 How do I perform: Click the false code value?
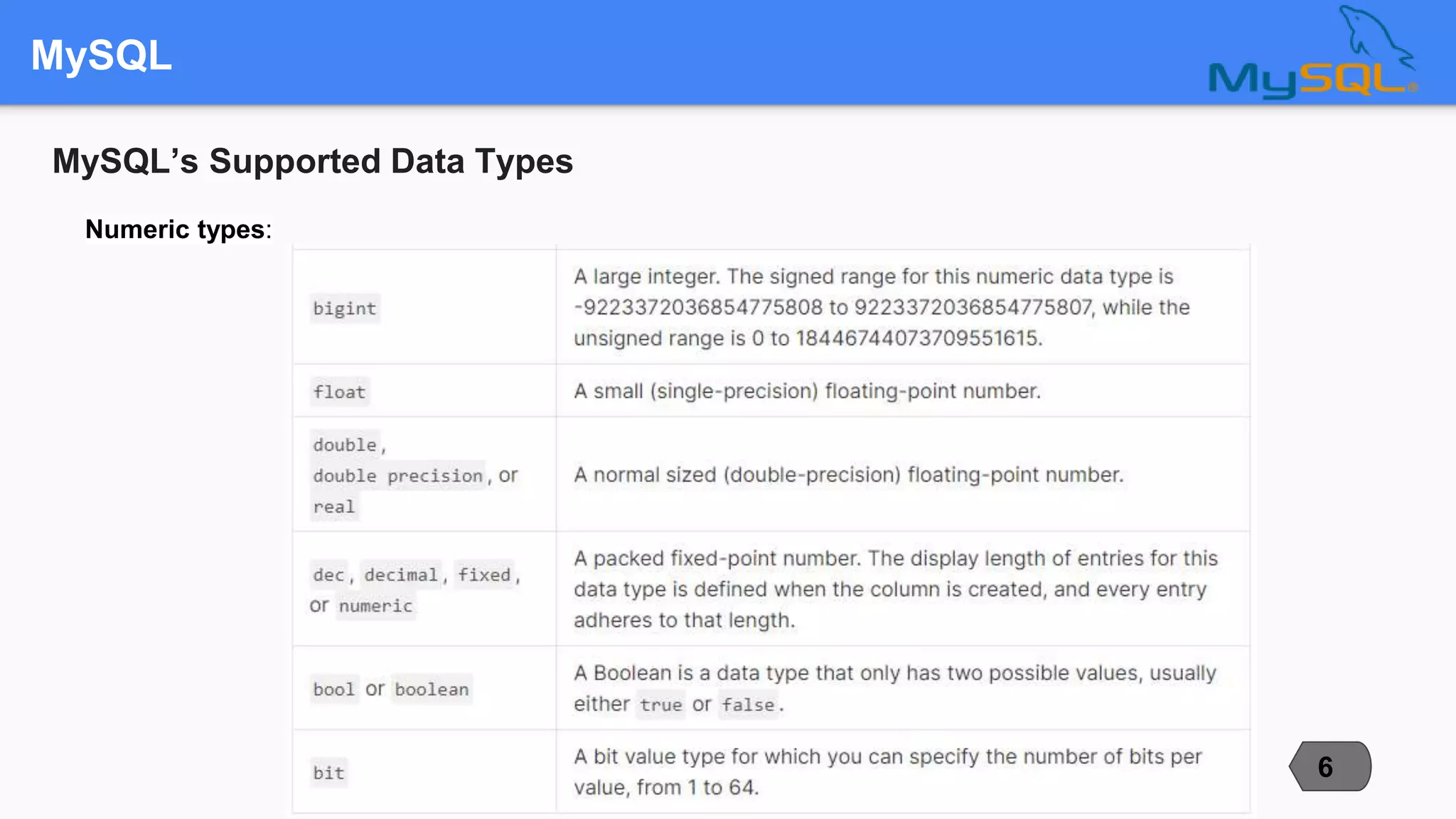pyautogui.click(x=749, y=705)
